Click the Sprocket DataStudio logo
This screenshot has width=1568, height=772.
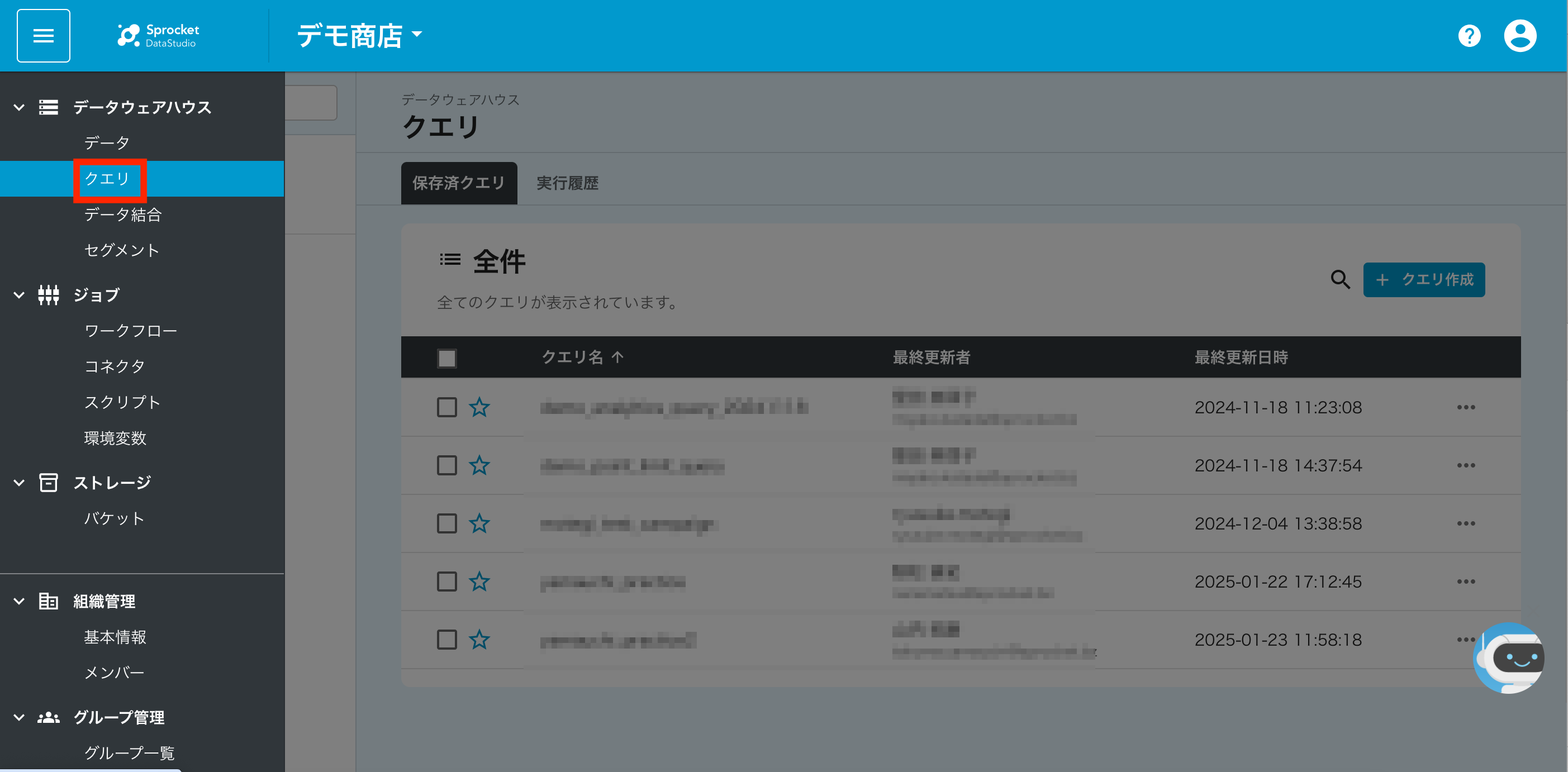tap(158, 36)
